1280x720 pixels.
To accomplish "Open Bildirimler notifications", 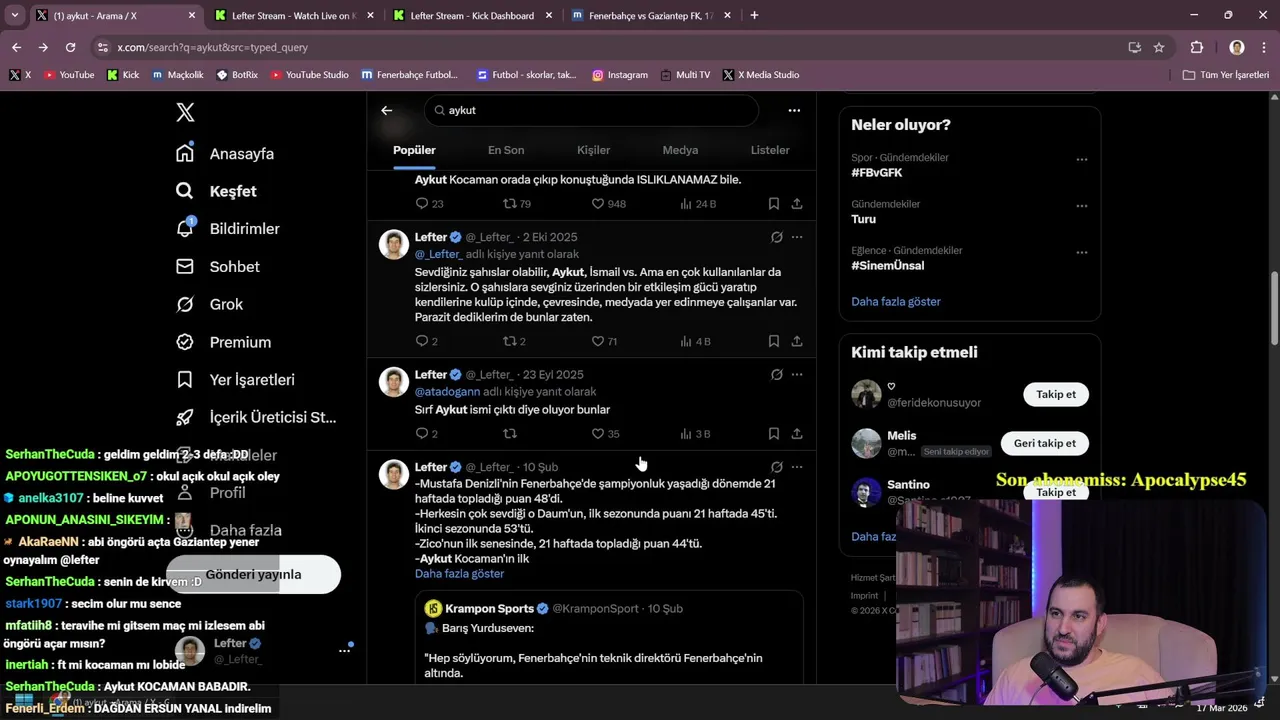I will click(x=228, y=228).
